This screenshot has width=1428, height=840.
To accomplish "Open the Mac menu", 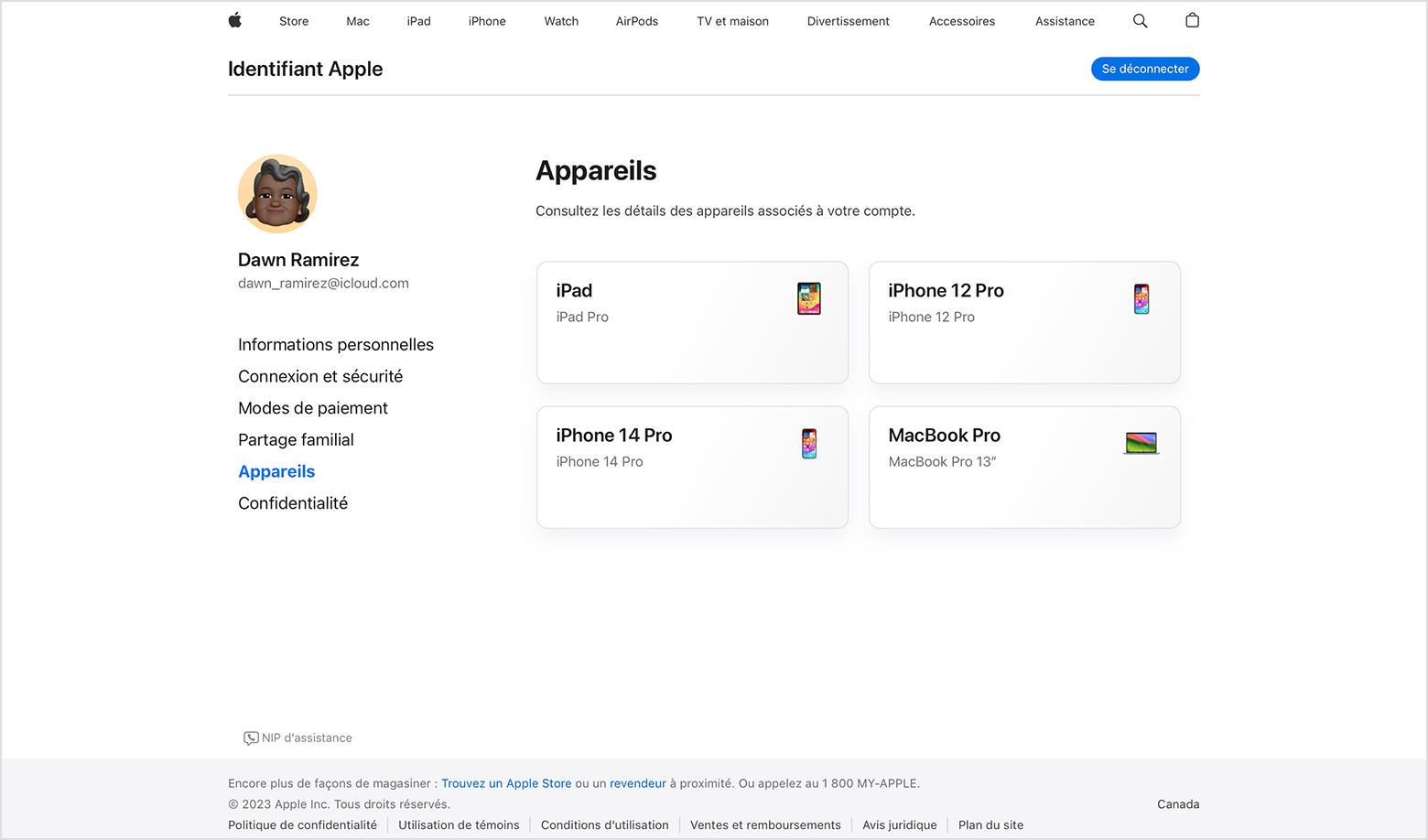I will pyautogui.click(x=358, y=21).
